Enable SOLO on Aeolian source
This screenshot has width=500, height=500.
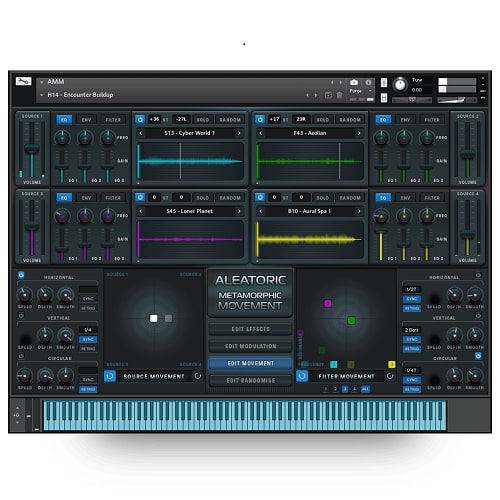pos(322,120)
